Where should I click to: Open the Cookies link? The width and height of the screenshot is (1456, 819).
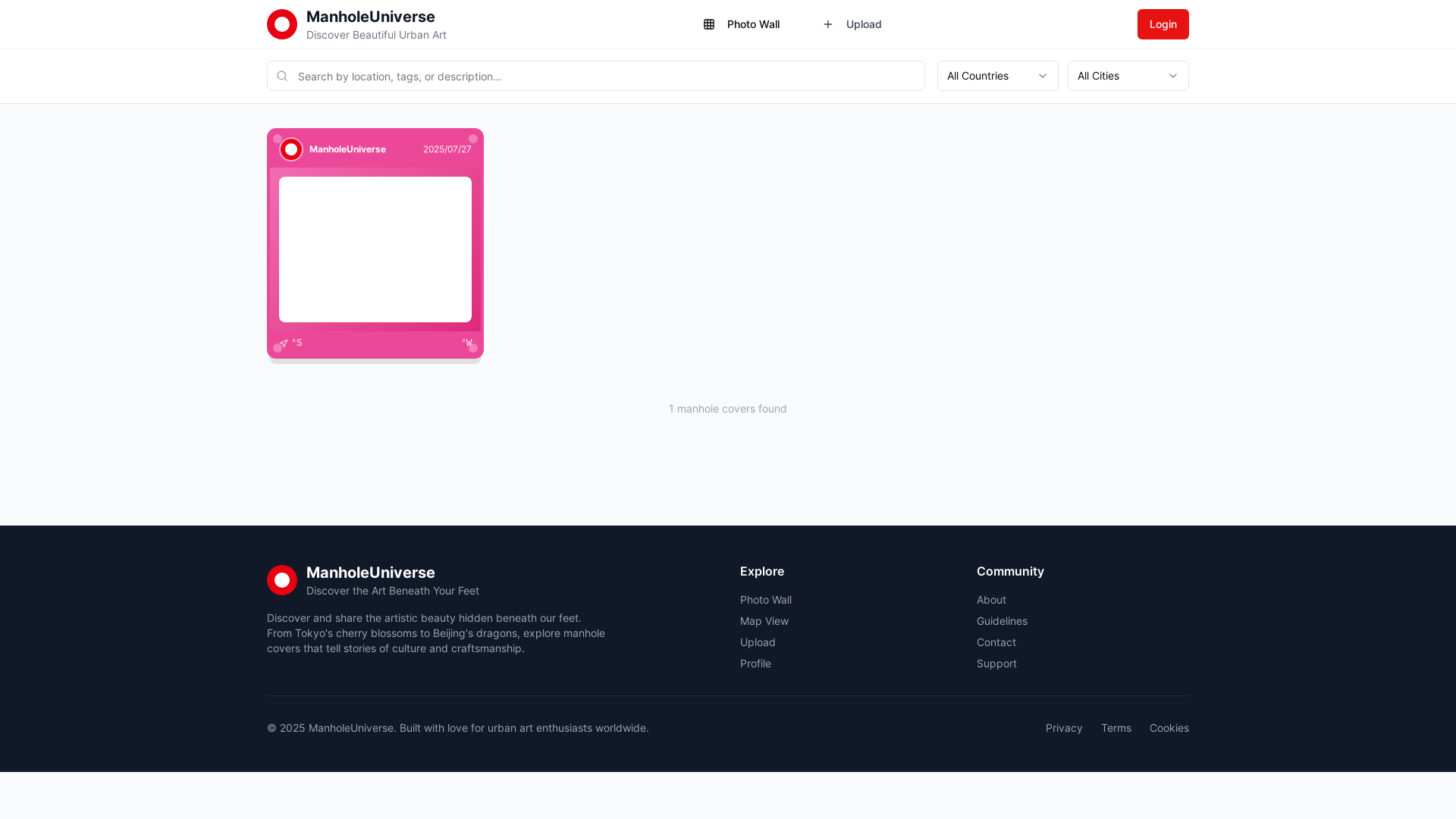point(1169,728)
